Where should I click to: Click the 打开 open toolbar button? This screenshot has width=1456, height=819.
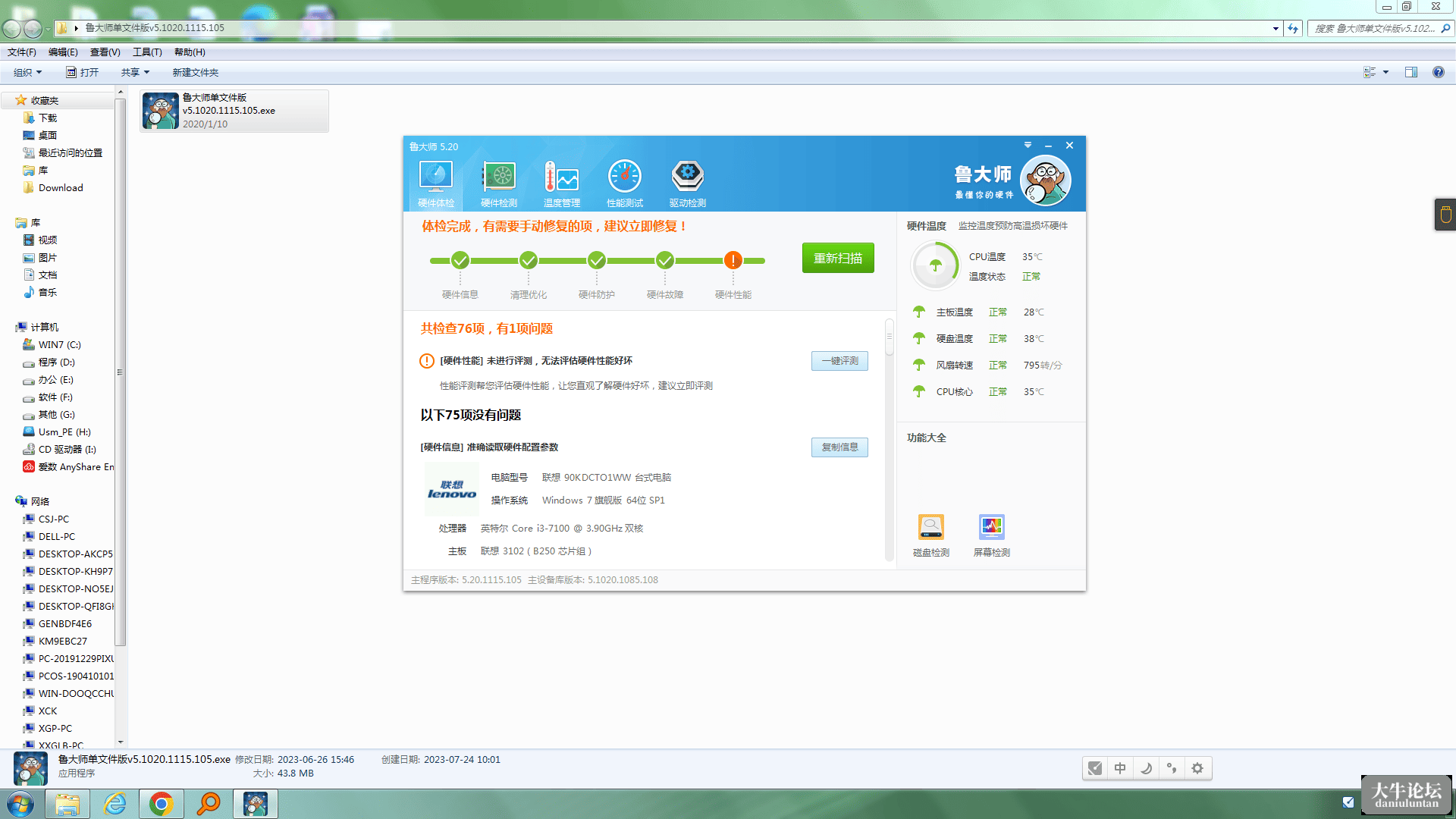coord(82,72)
